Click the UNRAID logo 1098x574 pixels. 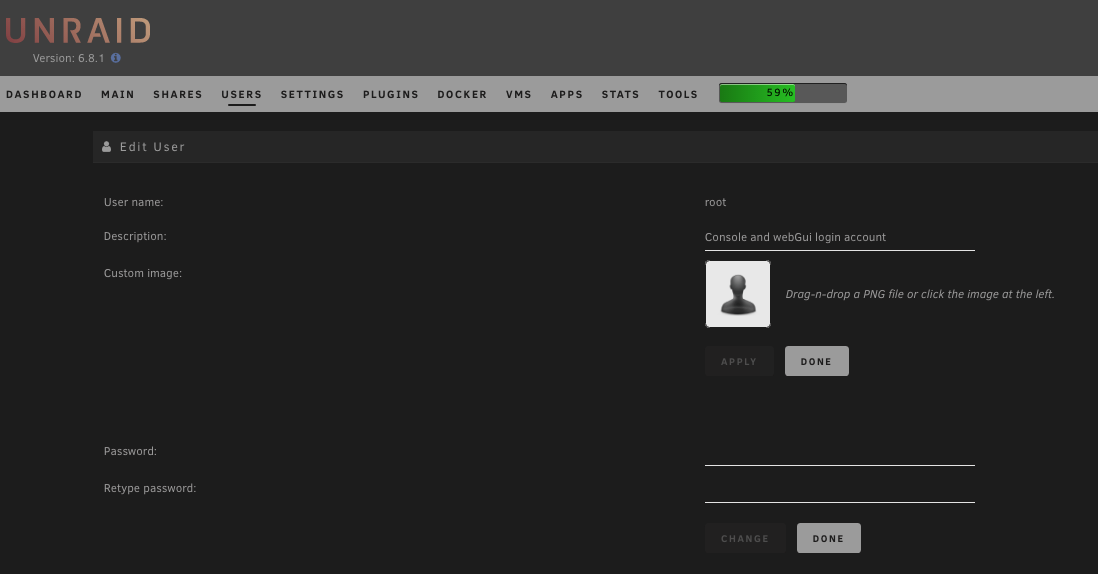coord(78,31)
